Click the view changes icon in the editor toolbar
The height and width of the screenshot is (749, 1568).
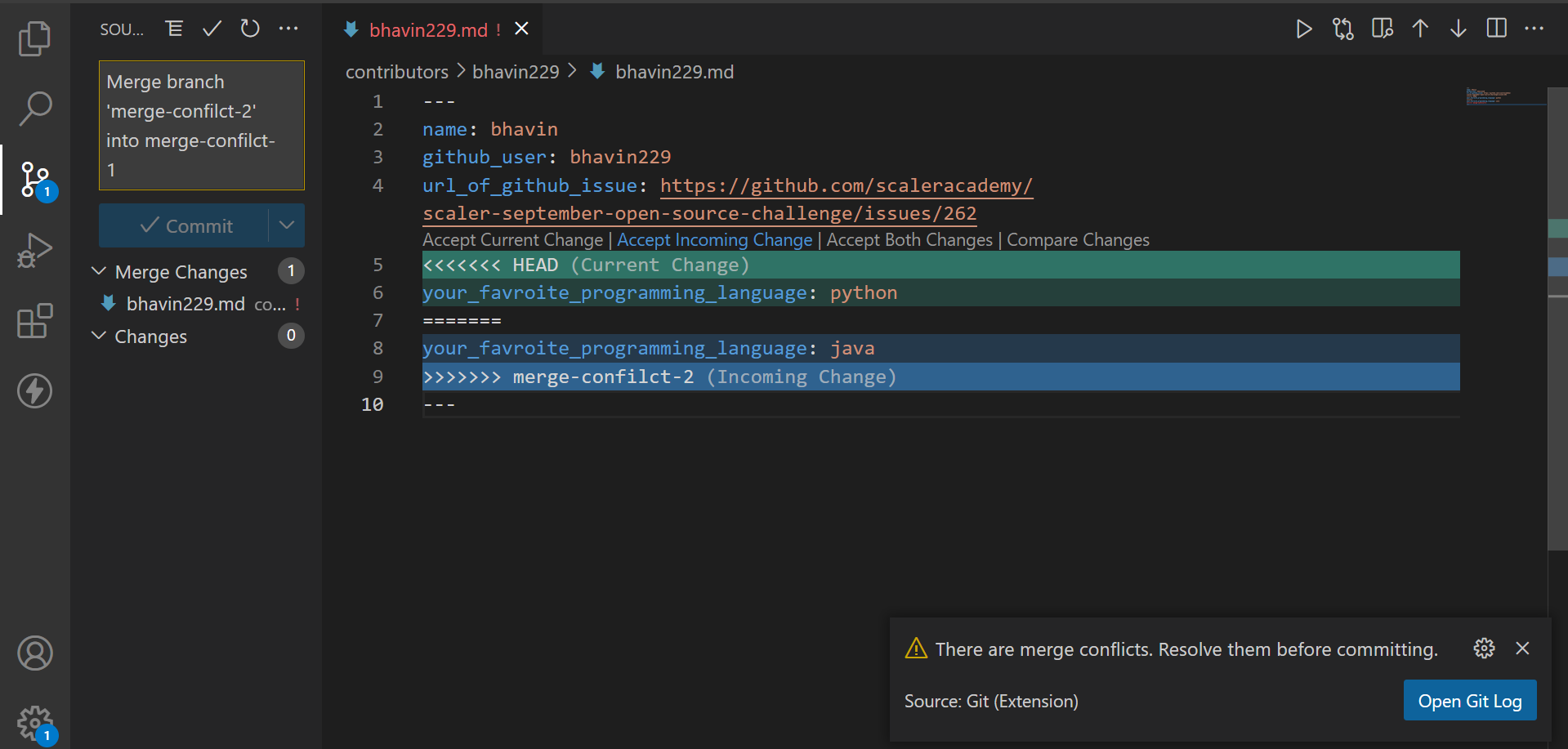point(1342,29)
